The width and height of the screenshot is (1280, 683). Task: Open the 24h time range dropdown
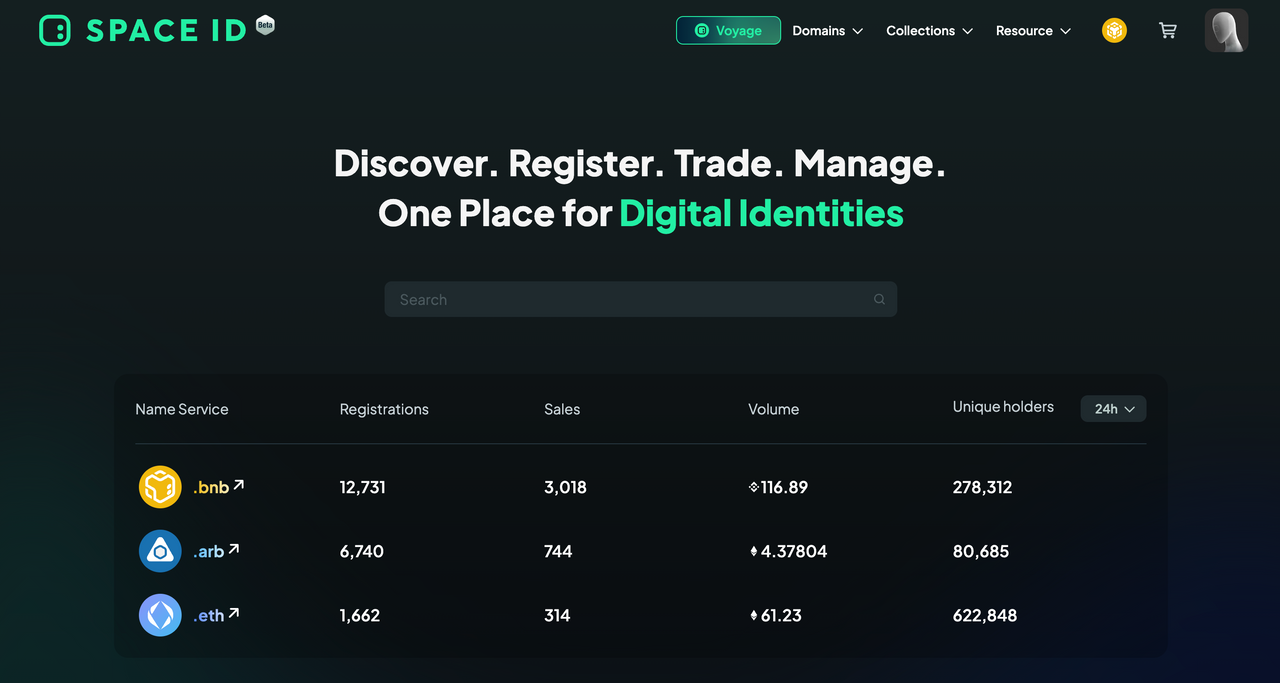[x=1113, y=409]
